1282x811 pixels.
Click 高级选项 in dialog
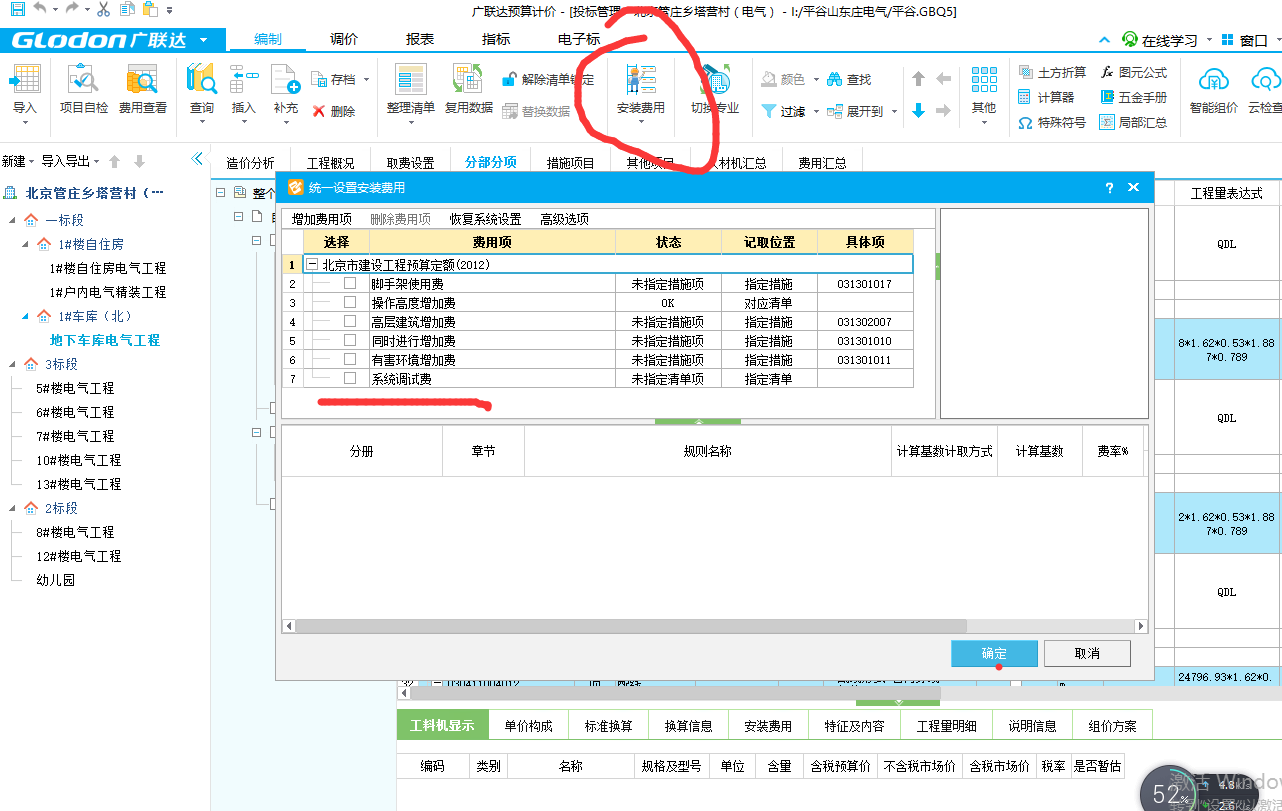[565, 219]
